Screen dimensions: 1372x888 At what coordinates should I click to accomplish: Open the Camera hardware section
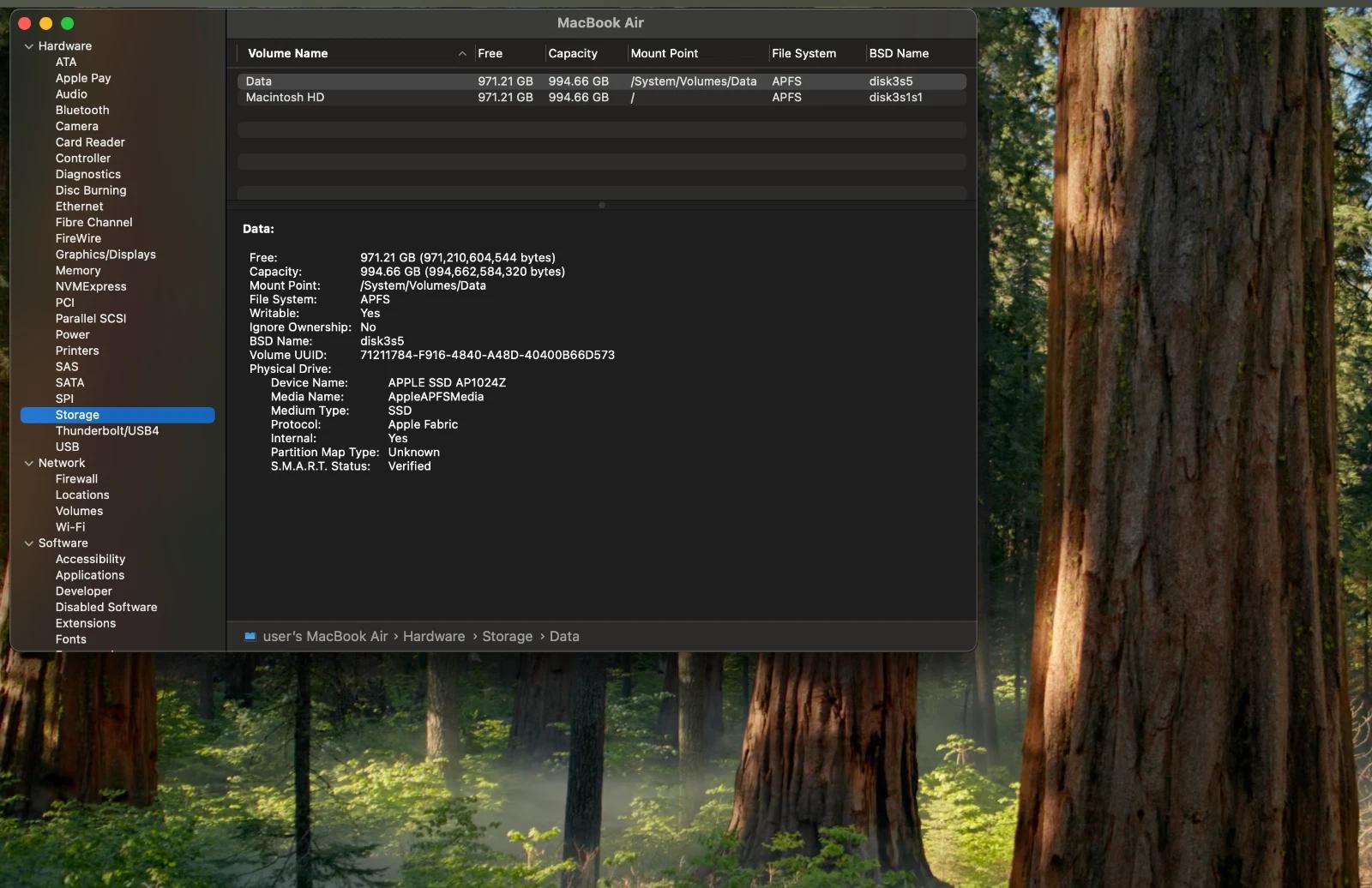(x=77, y=126)
